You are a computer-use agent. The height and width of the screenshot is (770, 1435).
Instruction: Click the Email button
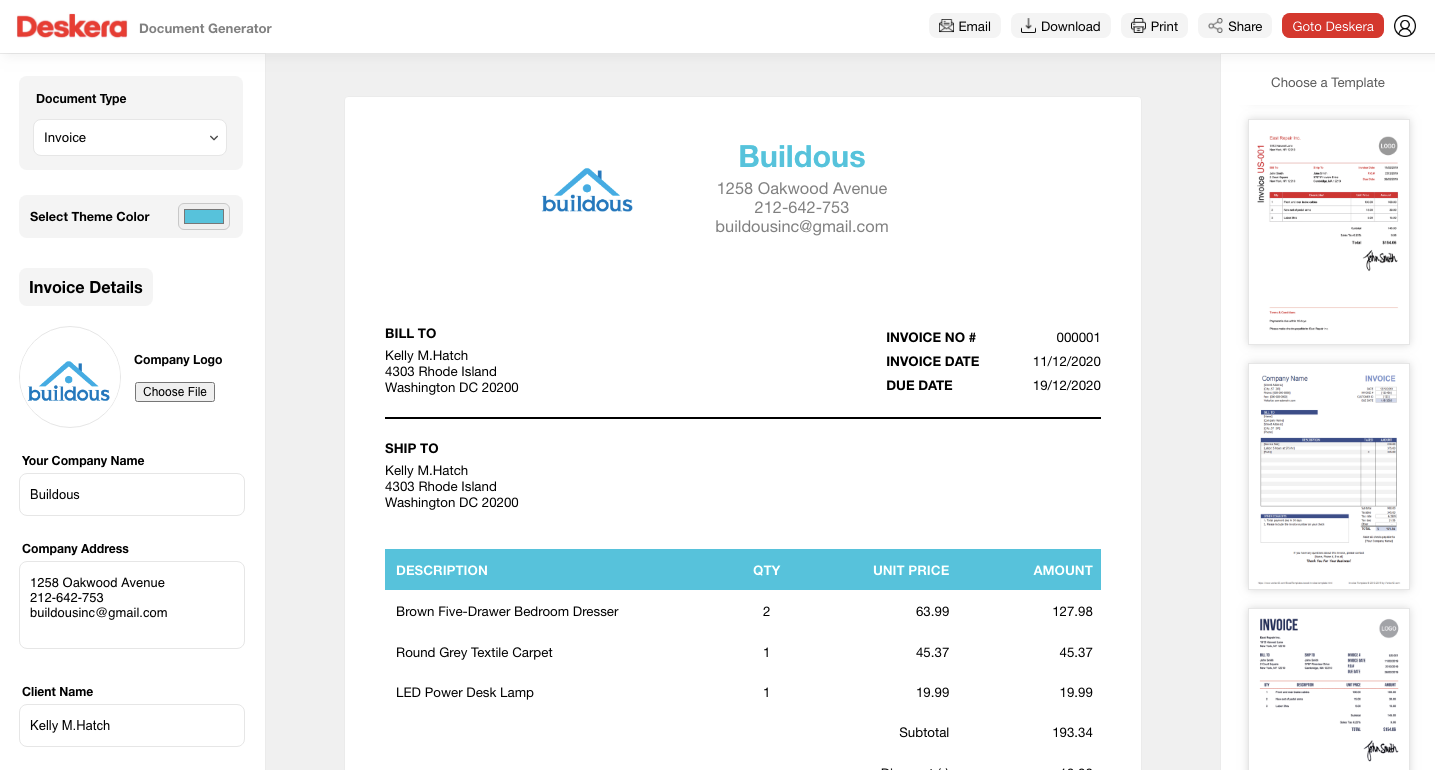click(965, 26)
